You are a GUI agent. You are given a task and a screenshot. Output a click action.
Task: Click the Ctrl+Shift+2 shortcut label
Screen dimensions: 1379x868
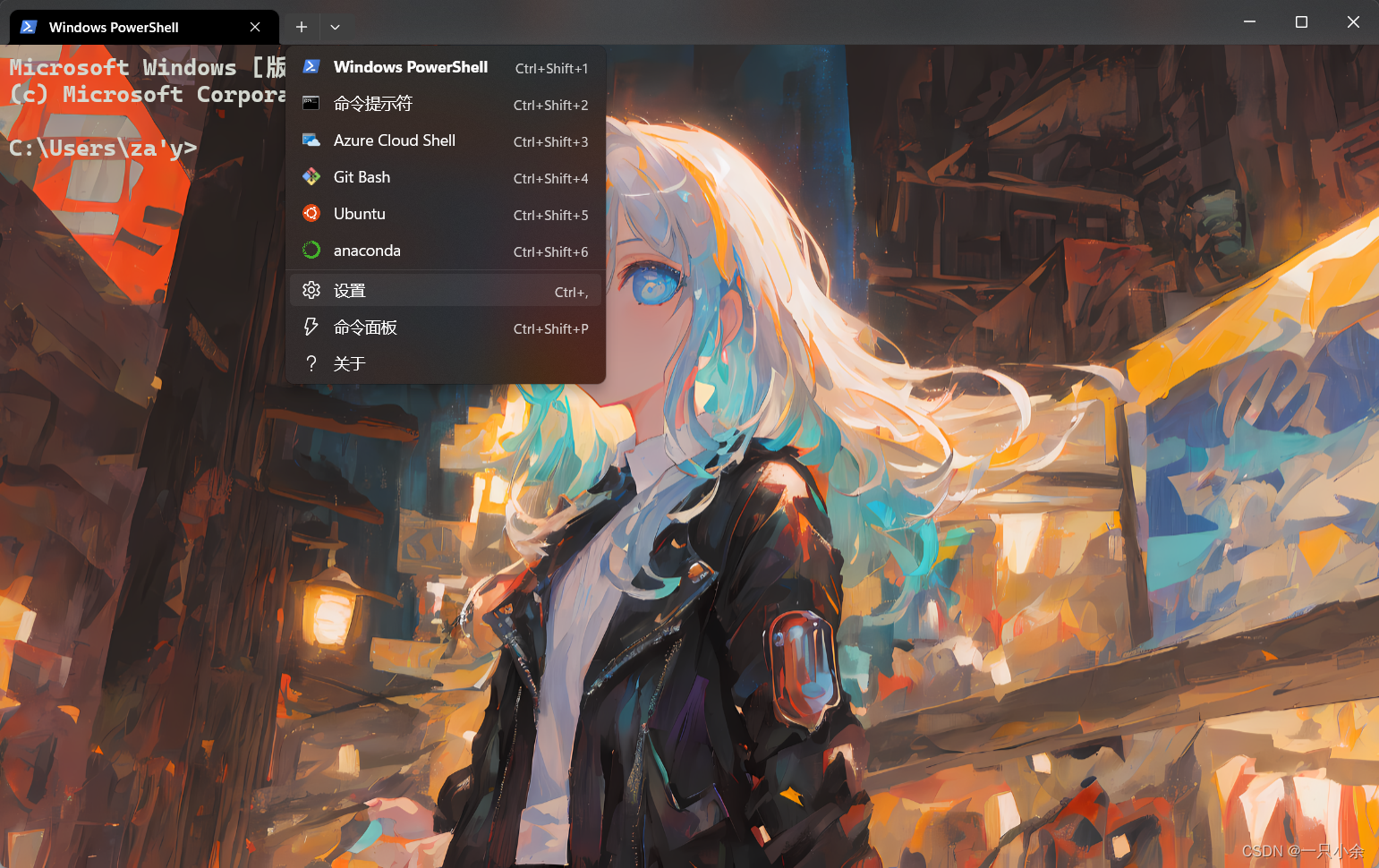click(x=550, y=105)
